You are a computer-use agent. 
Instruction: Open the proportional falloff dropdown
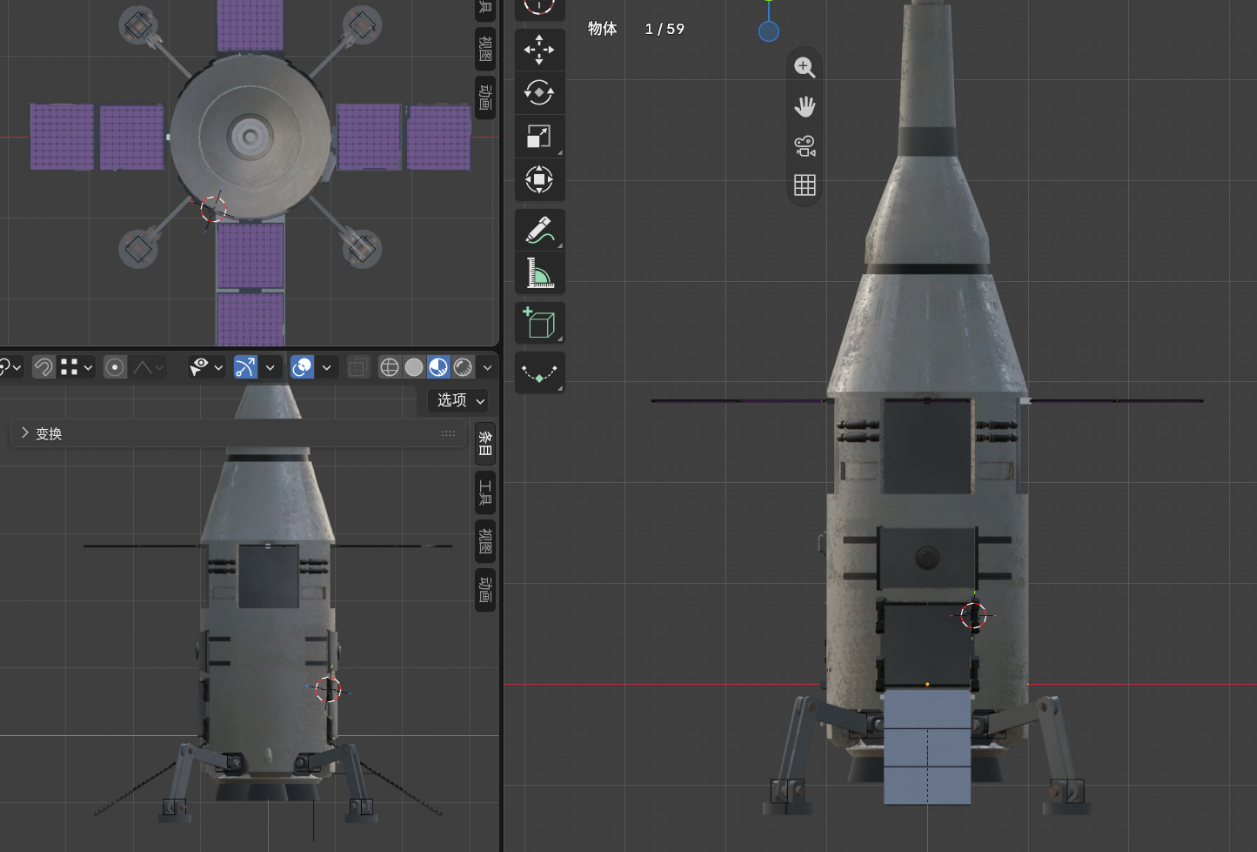coord(146,367)
